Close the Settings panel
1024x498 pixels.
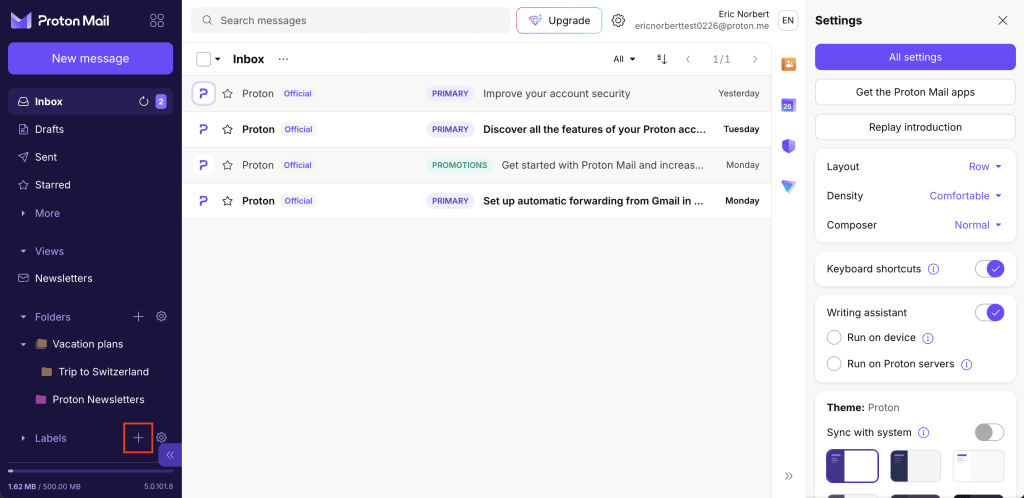[x=1002, y=21]
